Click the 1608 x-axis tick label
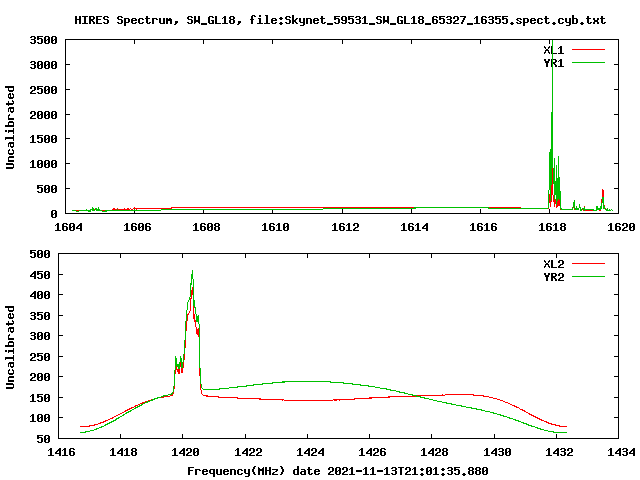 [x=206, y=227]
